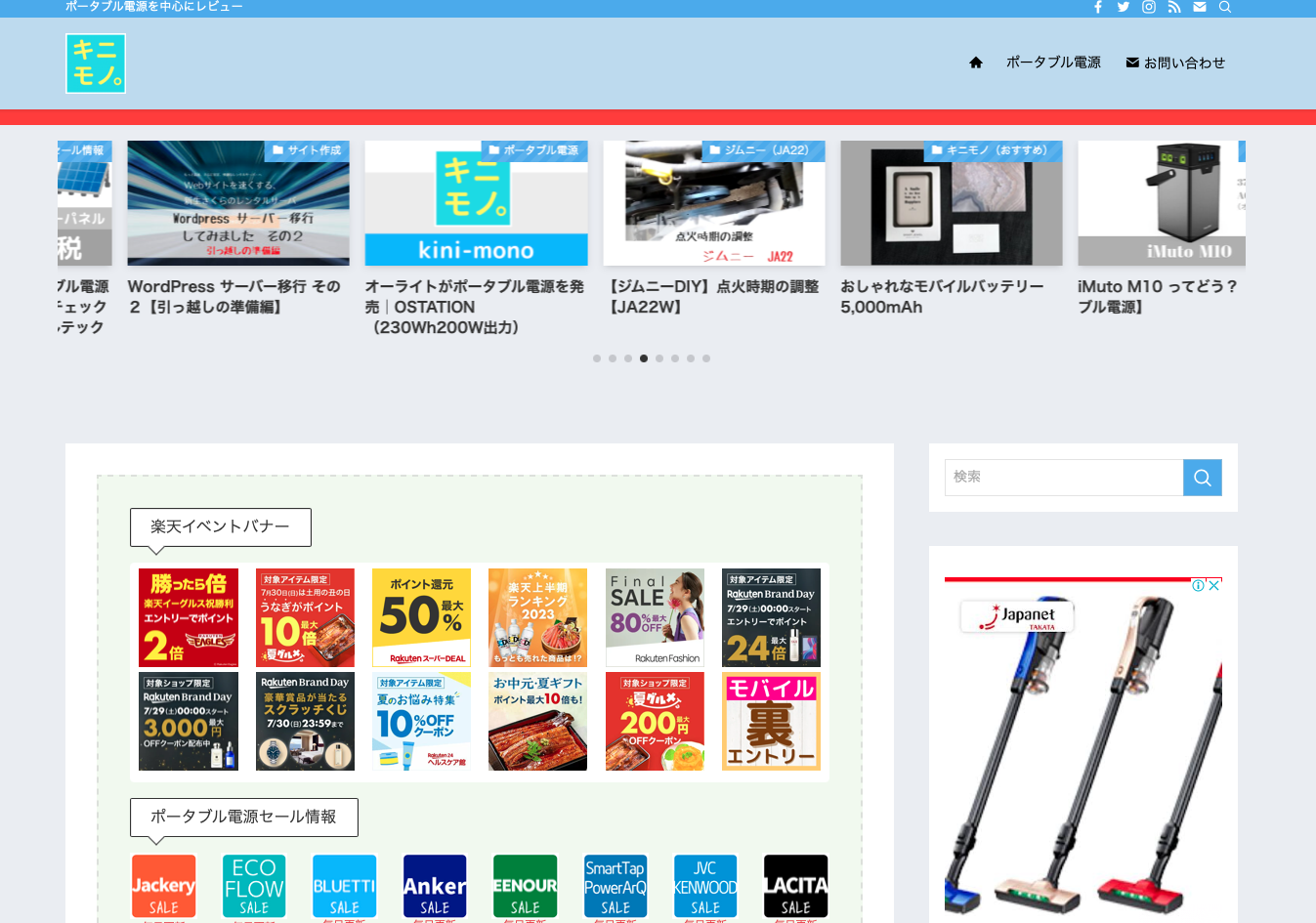1316x923 pixels.
Task: Open 夏のお悩み特集 10%OFFクーポン banner
Action: point(421,721)
